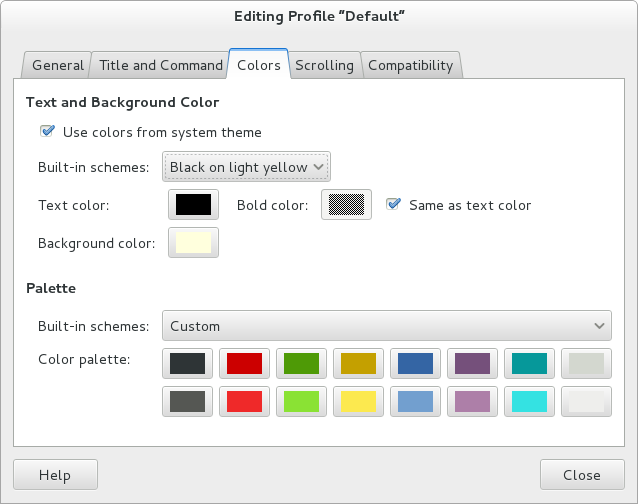Switch to the General tab
This screenshot has height=504, width=638.
click(x=57, y=65)
